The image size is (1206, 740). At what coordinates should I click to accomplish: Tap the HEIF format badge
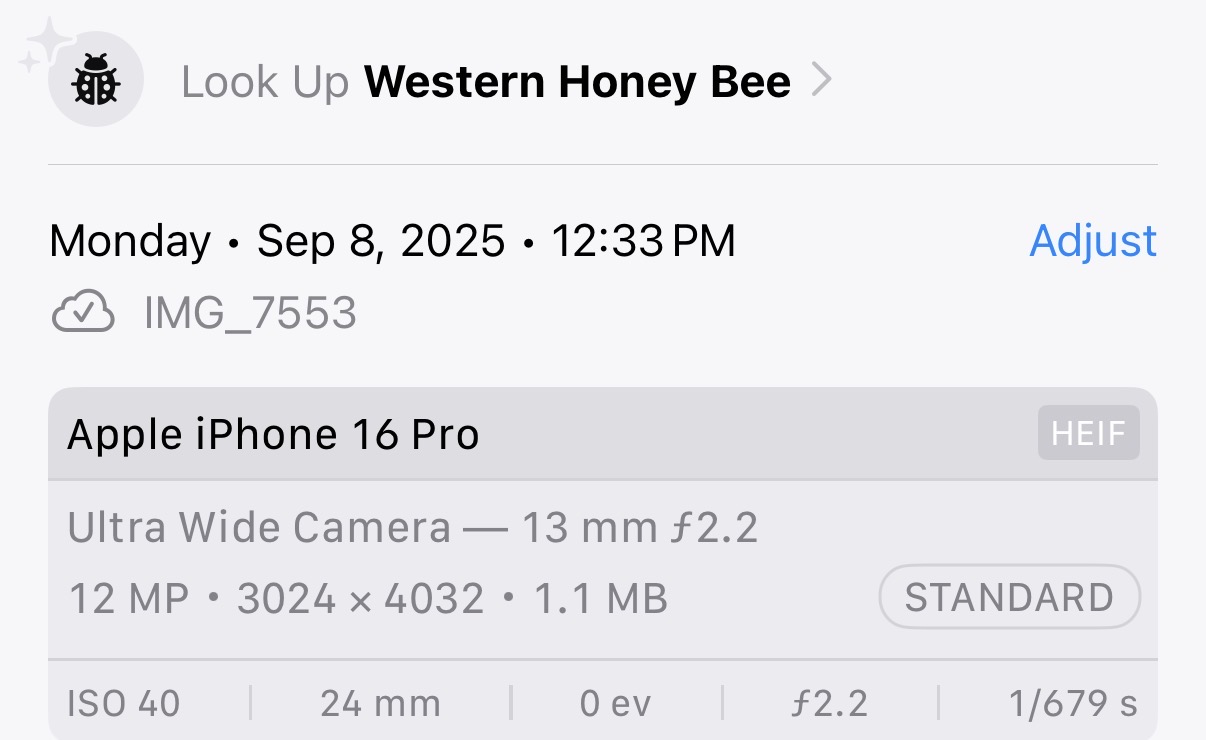point(1088,434)
